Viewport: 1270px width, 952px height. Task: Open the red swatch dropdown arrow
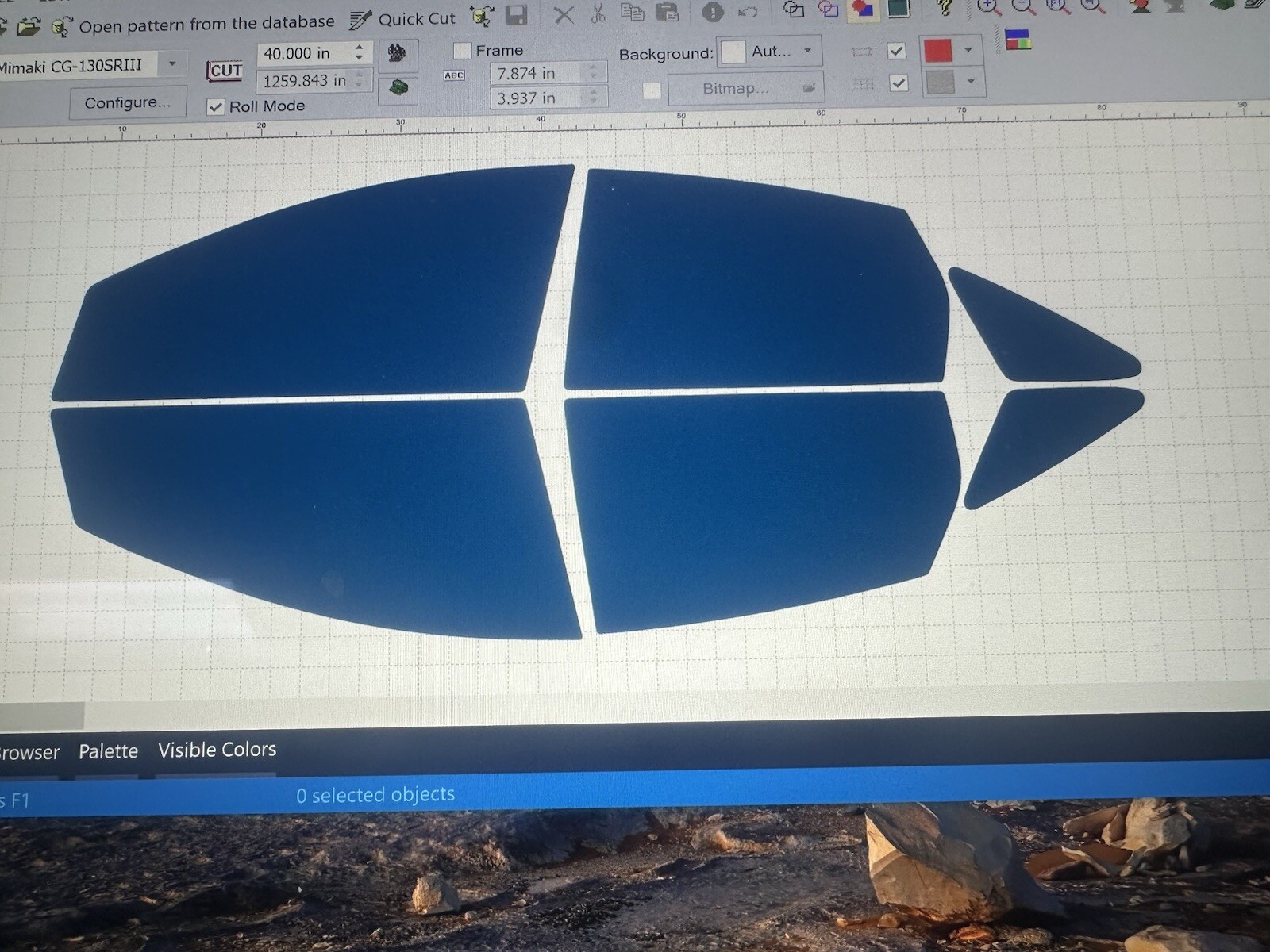click(x=968, y=49)
